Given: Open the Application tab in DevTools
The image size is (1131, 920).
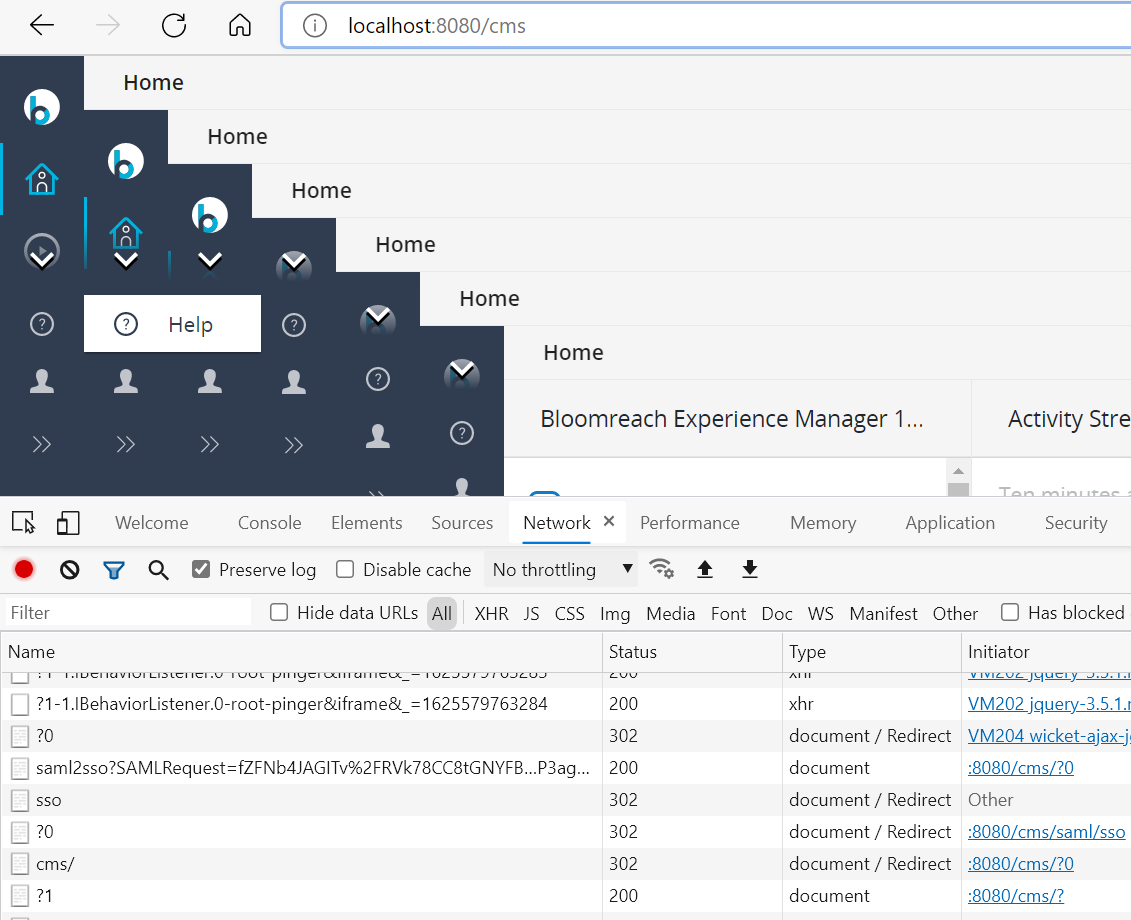Looking at the screenshot, I should point(949,523).
